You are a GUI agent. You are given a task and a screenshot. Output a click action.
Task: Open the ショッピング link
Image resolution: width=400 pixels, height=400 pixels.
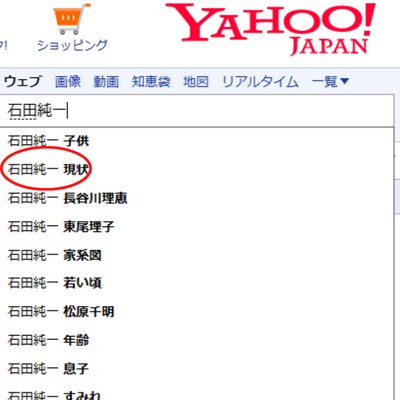(72, 45)
